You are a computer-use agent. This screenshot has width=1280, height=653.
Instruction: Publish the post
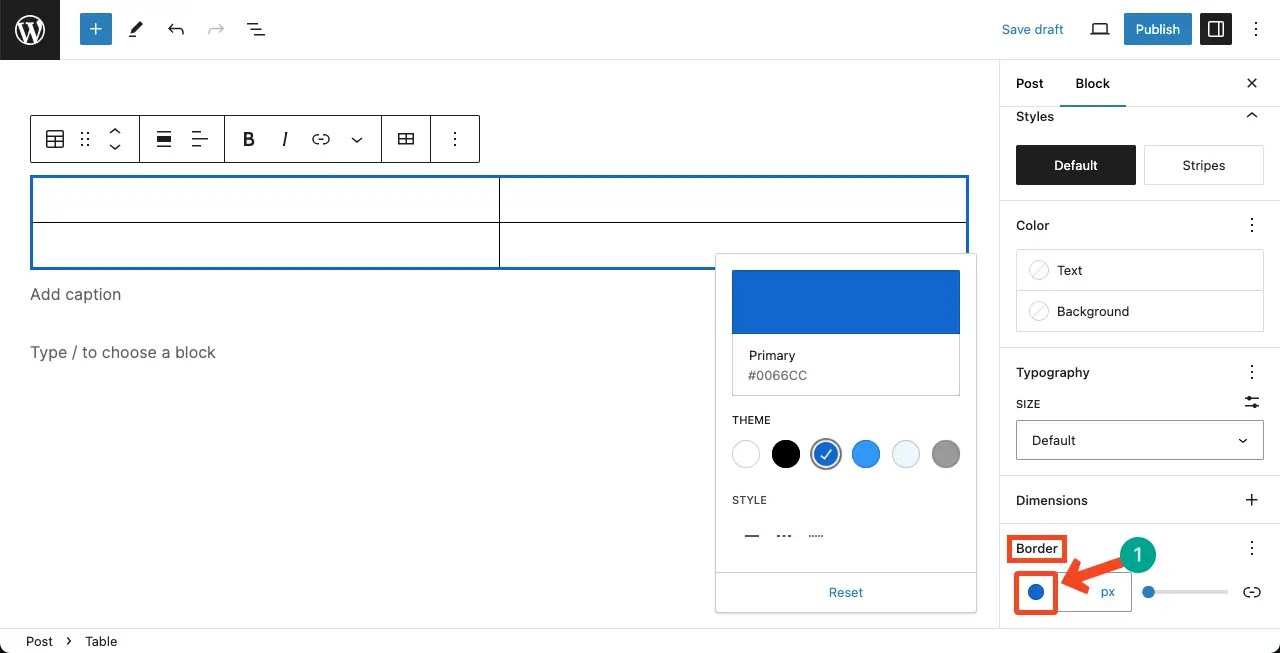click(x=1157, y=29)
